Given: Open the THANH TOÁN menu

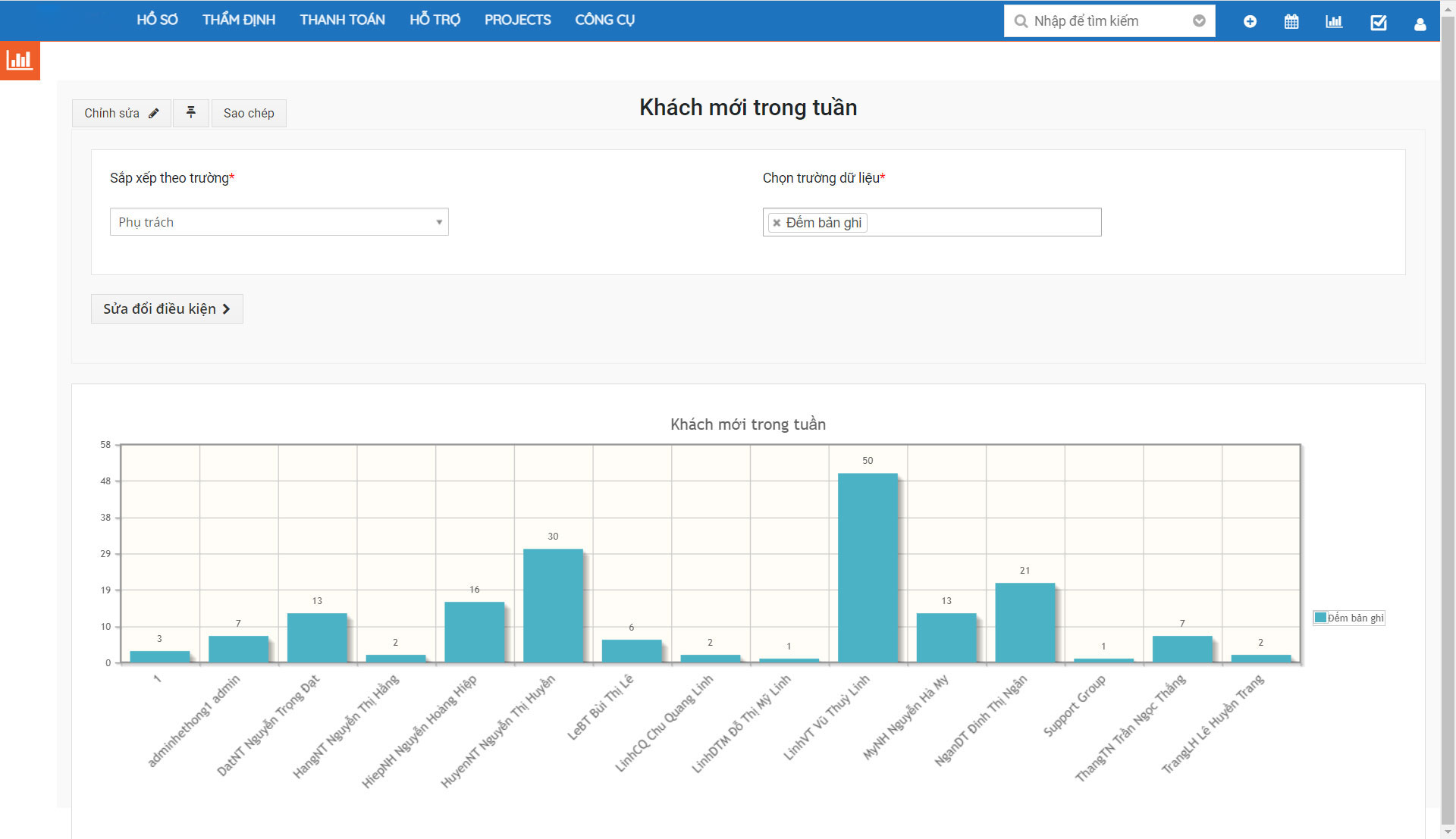Looking at the screenshot, I should [342, 20].
